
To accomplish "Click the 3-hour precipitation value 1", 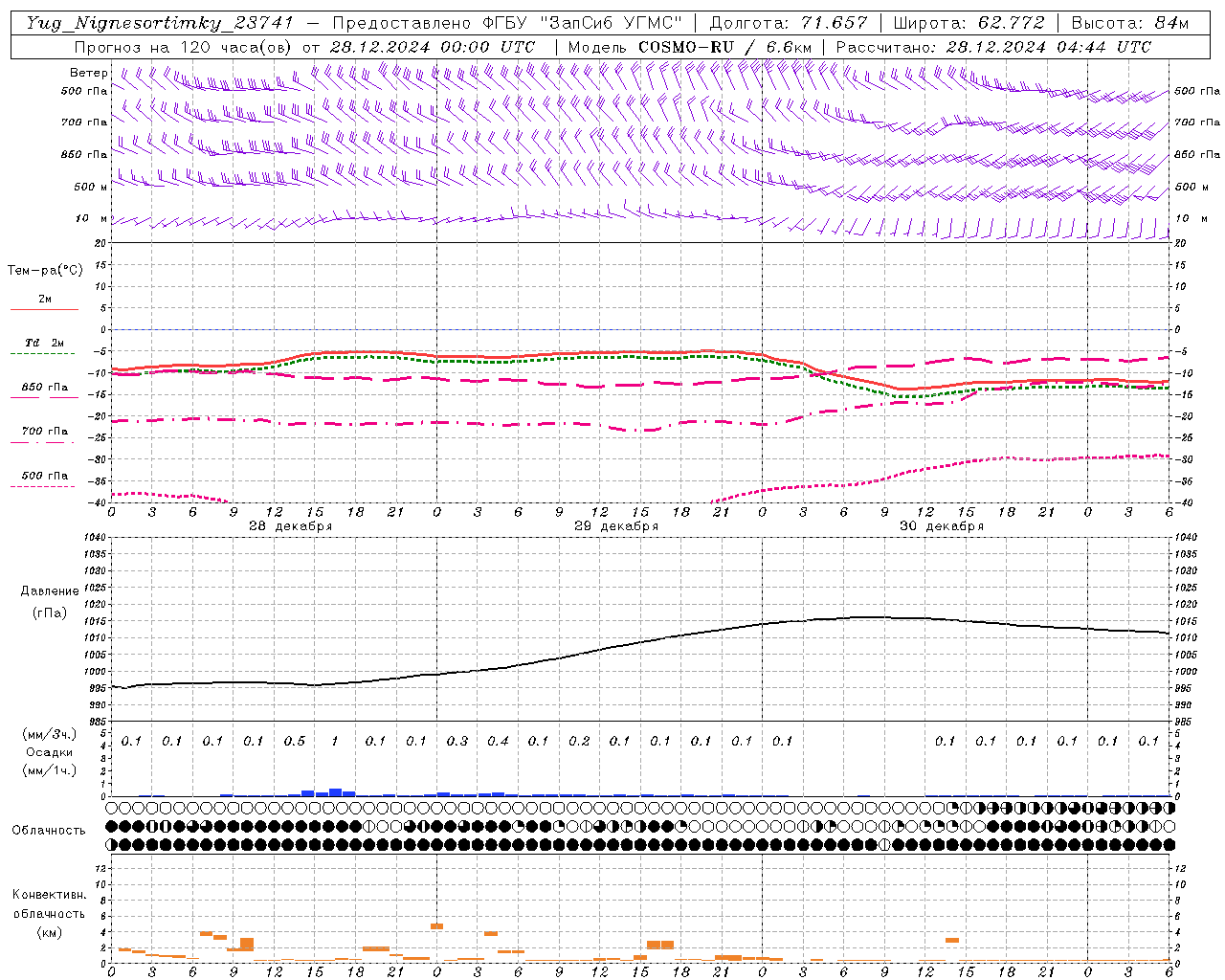I will tap(335, 741).
